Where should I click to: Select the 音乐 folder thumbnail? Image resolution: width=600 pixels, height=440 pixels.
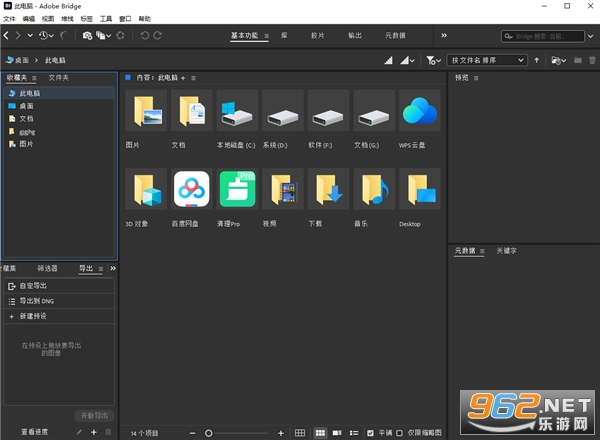point(374,189)
